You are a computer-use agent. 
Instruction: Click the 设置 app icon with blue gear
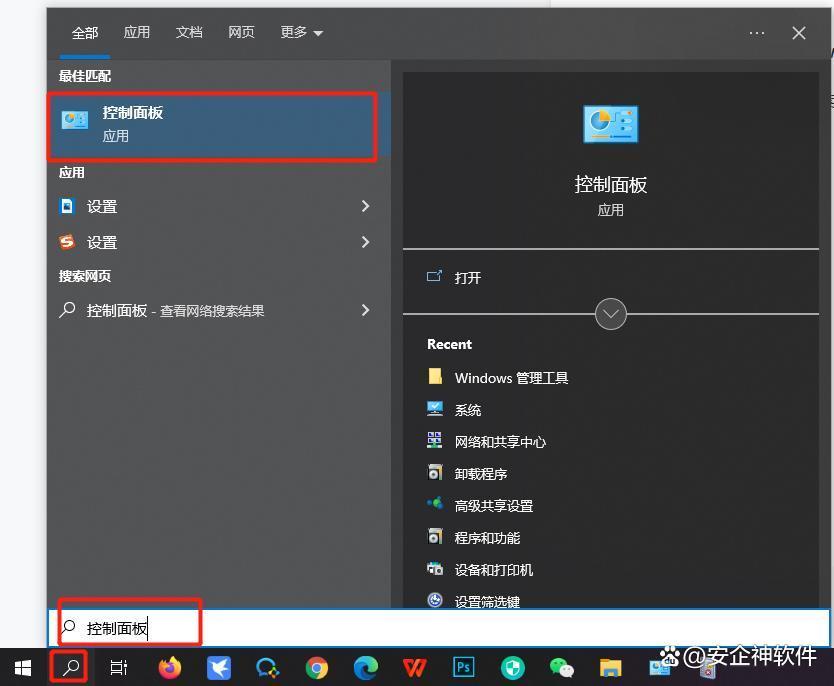(x=66, y=206)
